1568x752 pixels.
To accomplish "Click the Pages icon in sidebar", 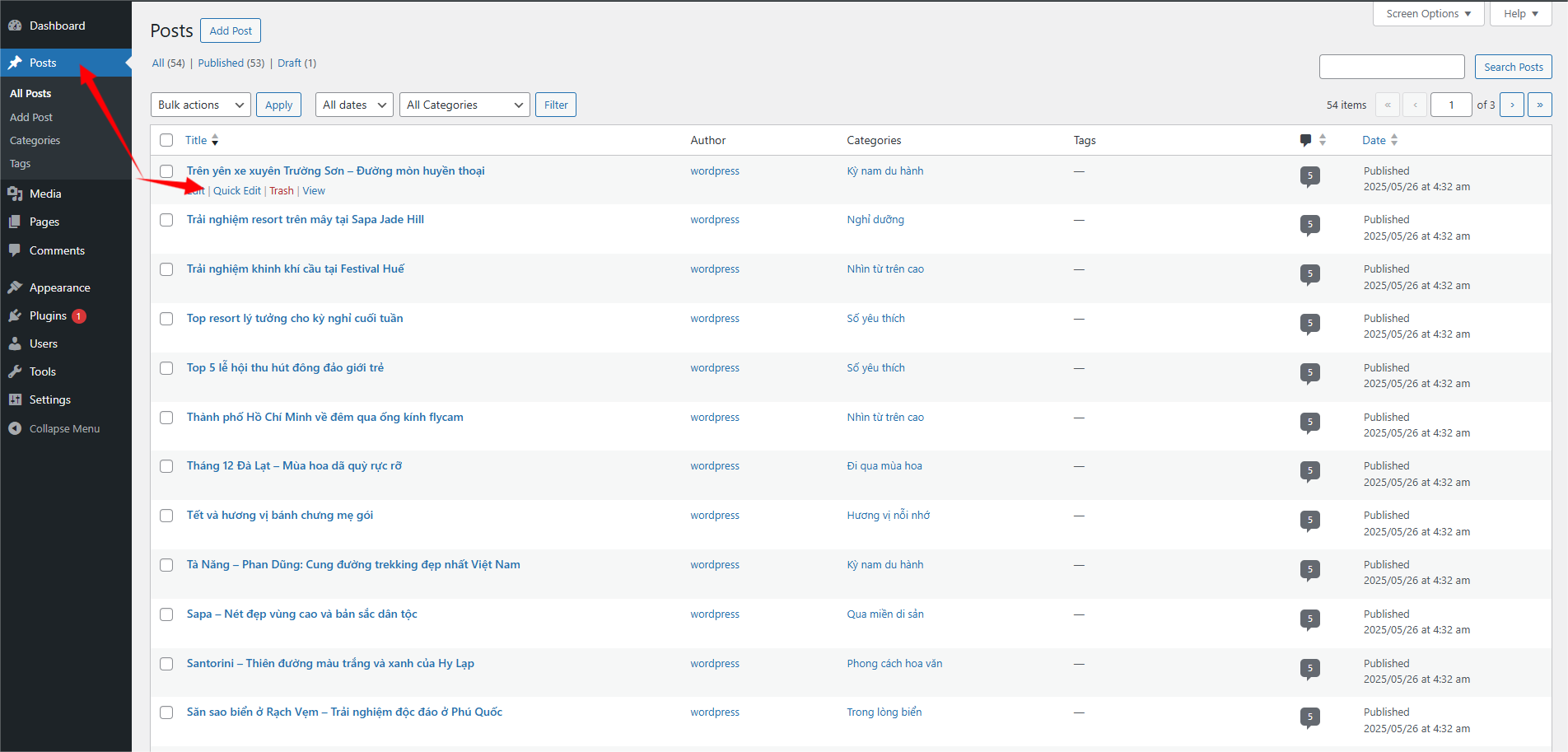I will (15, 222).
